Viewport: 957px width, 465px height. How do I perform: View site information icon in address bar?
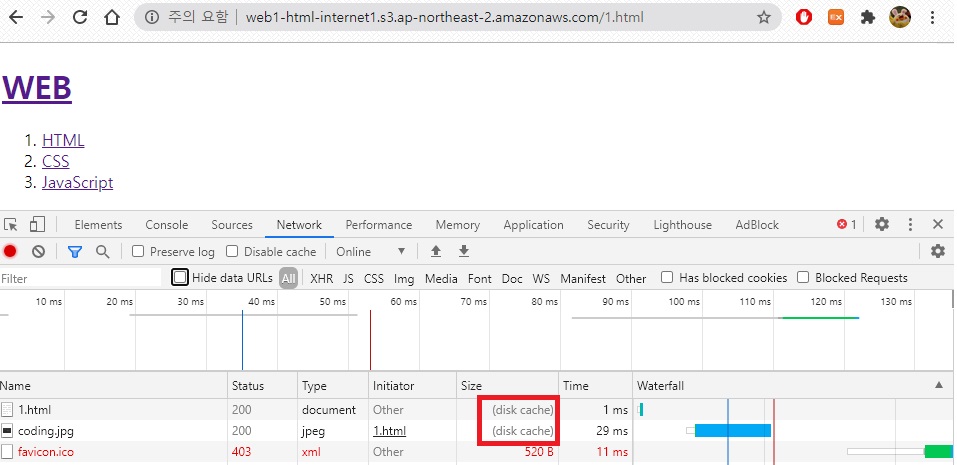click(x=151, y=17)
